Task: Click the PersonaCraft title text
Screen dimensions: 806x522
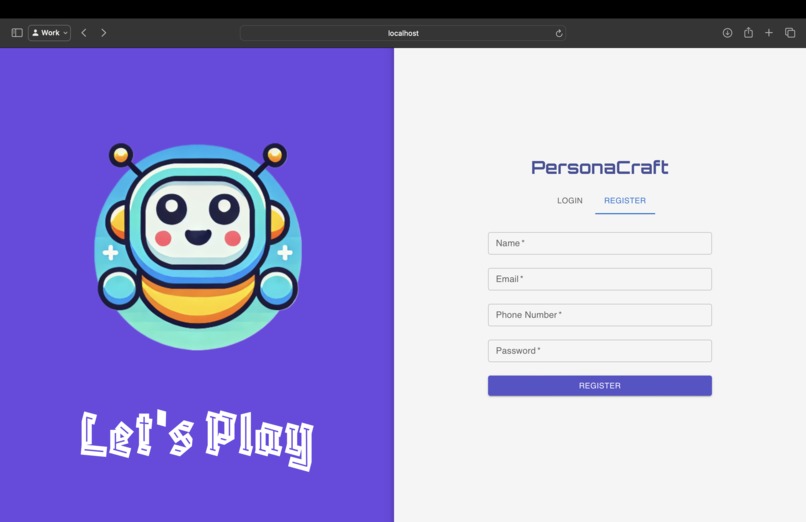Action: tap(600, 167)
